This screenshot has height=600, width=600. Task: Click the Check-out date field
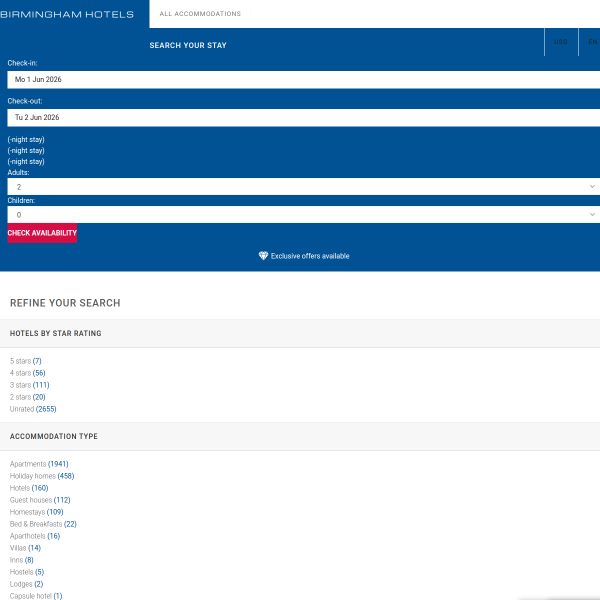(x=303, y=117)
